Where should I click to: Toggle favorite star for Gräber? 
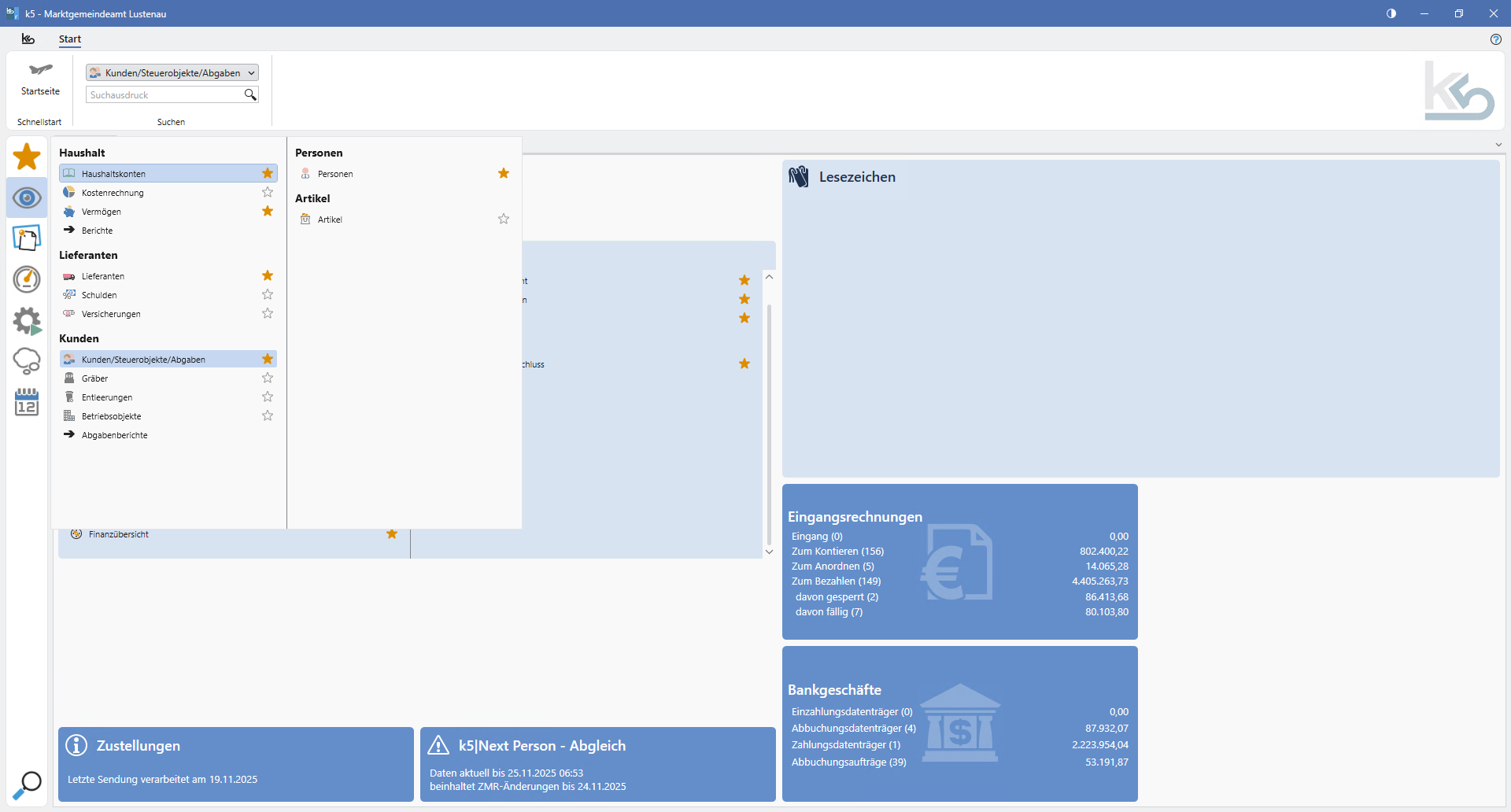pos(268,378)
